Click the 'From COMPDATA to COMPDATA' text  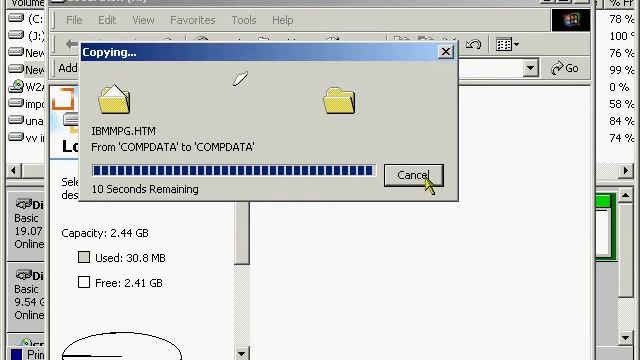click(173, 147)
